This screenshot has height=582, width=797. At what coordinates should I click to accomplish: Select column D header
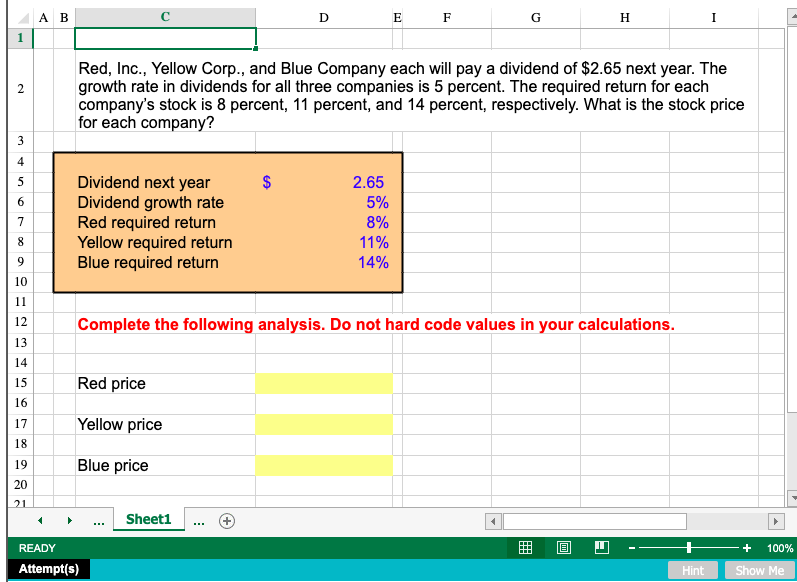click(324, 18)
